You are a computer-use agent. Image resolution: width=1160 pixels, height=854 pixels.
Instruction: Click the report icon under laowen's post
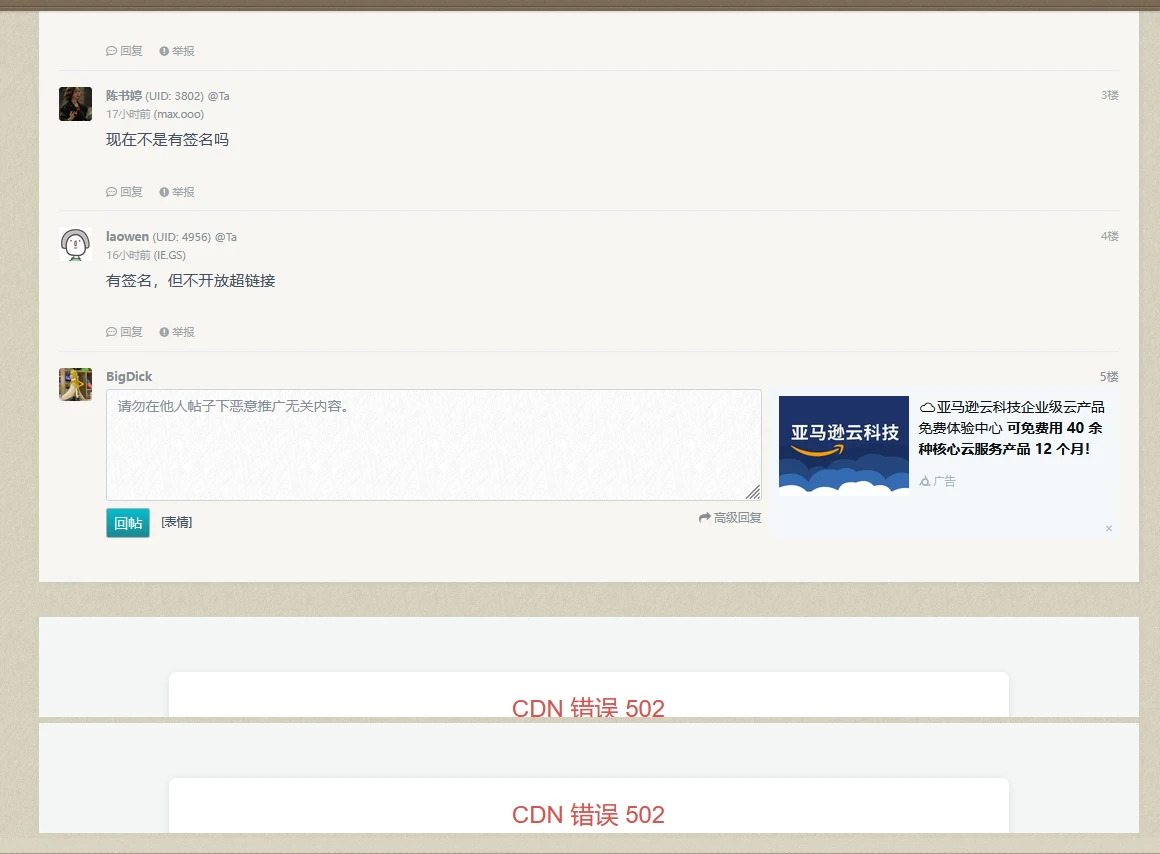click(x=164, y=332)
